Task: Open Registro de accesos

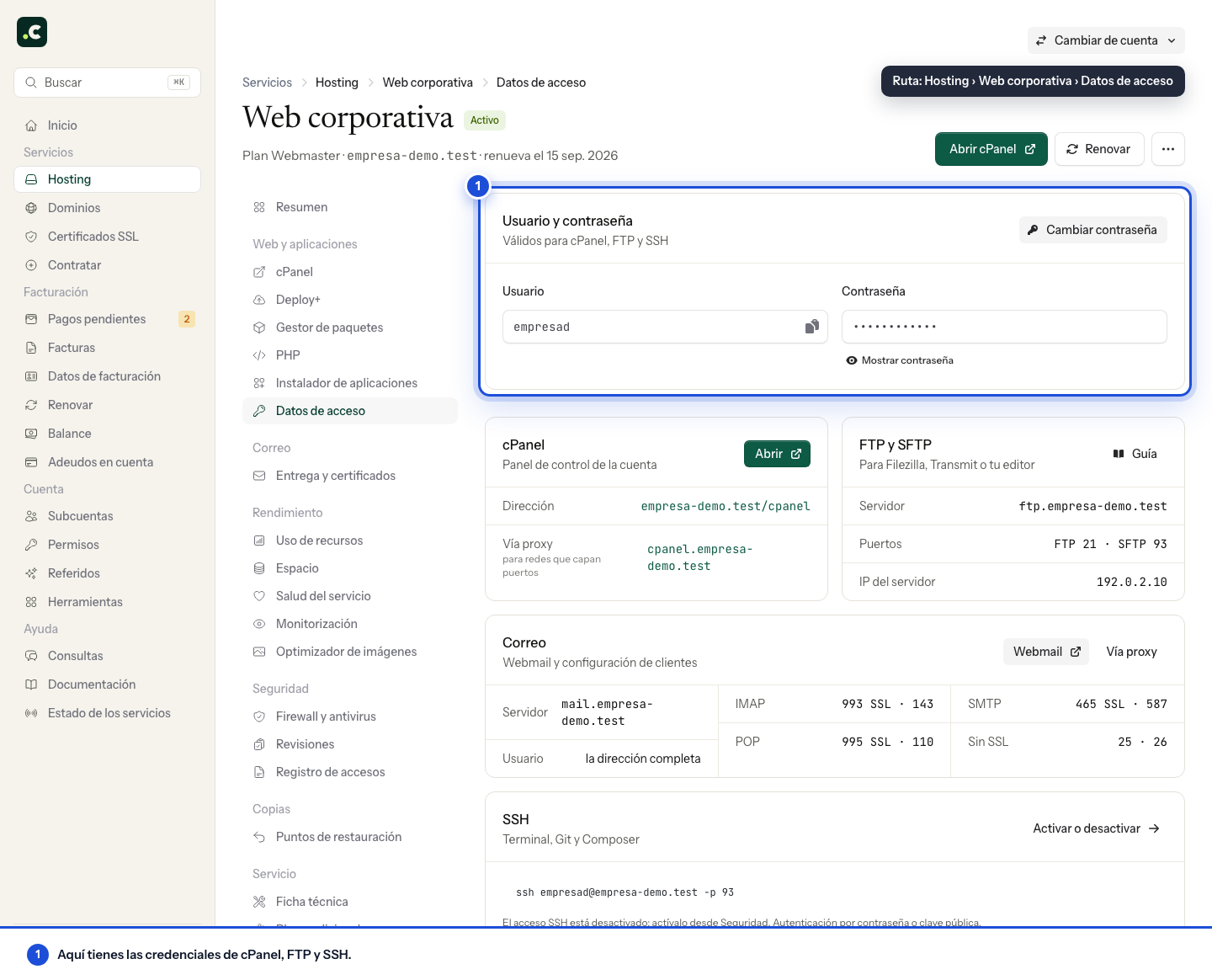Action: pos(350,772)
